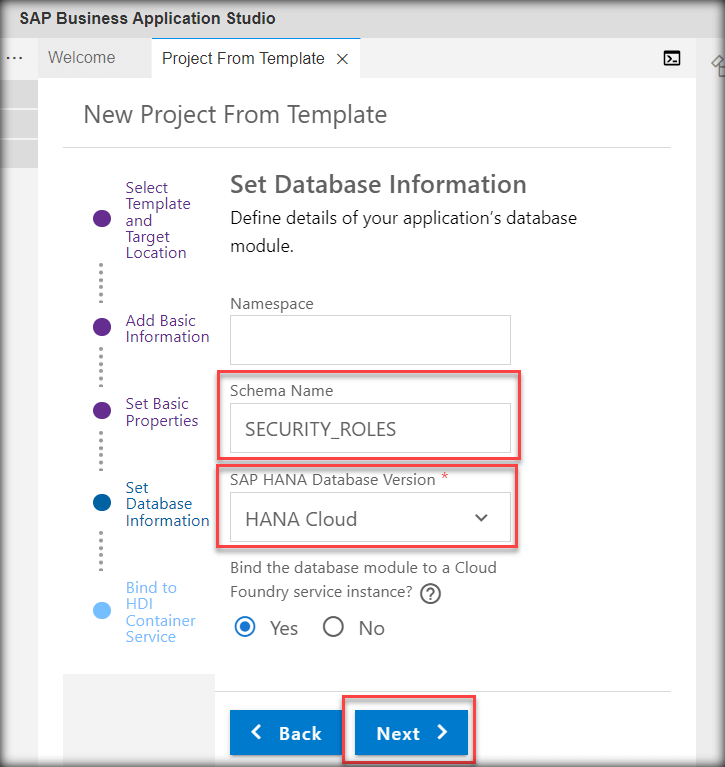This screenshot has width=725, height=767.
Task: Click the Back button
Action: pos(286,733)
